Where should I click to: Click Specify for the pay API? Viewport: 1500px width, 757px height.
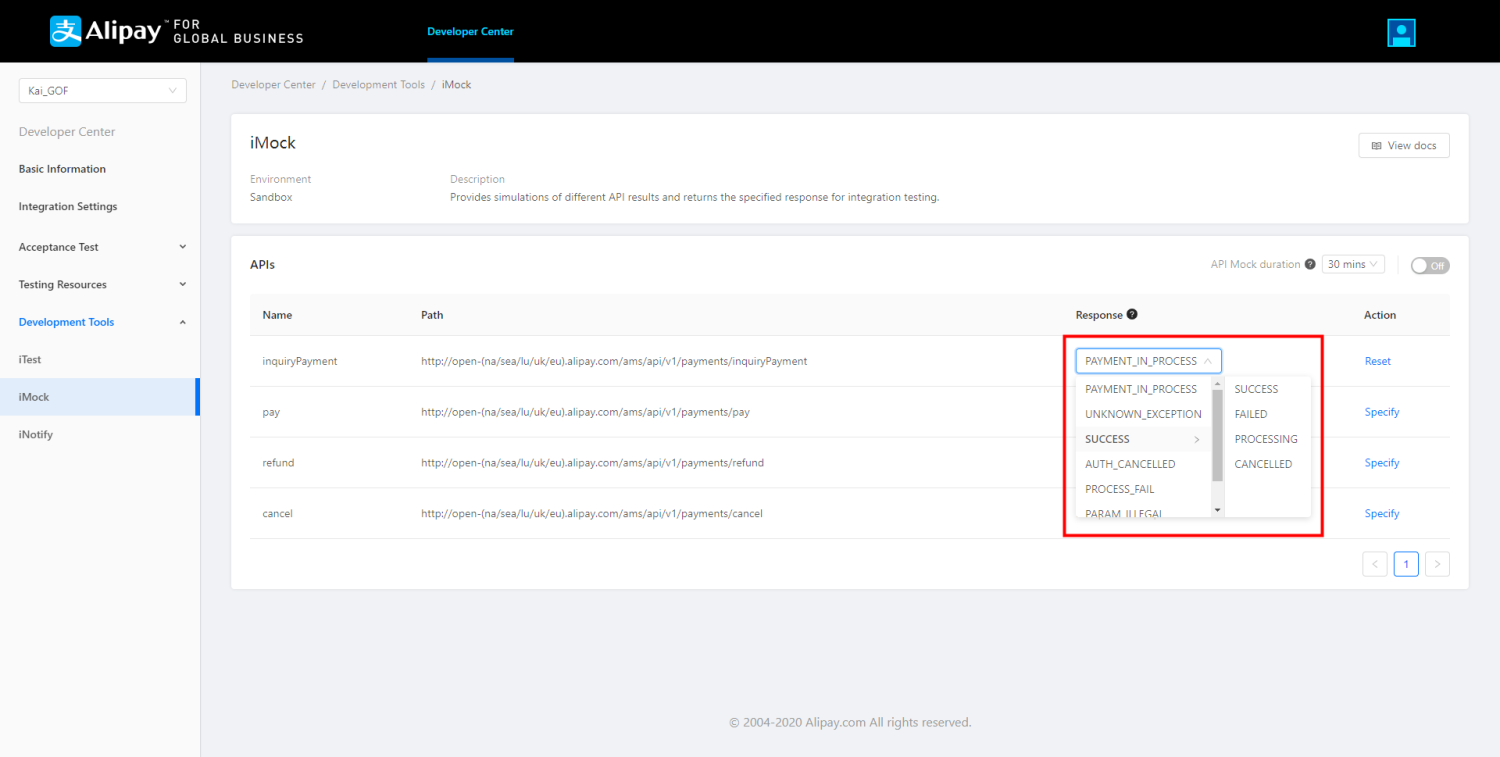1382,412
